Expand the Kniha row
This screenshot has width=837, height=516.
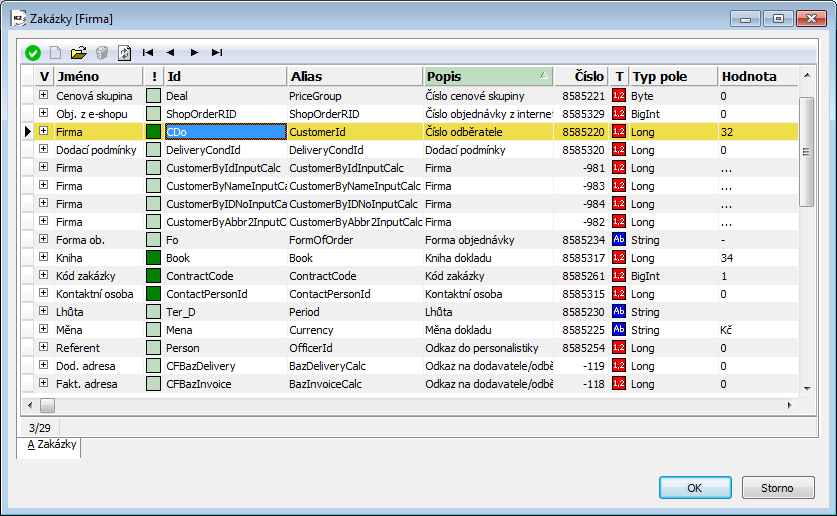(43, 257)
